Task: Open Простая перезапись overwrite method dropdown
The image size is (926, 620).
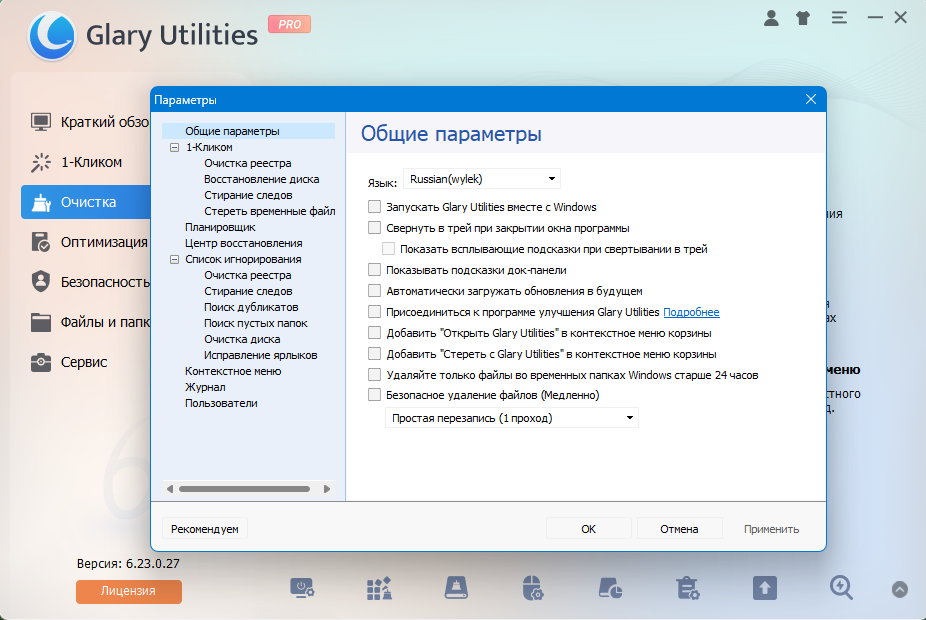Action: (x=511, y=418)
